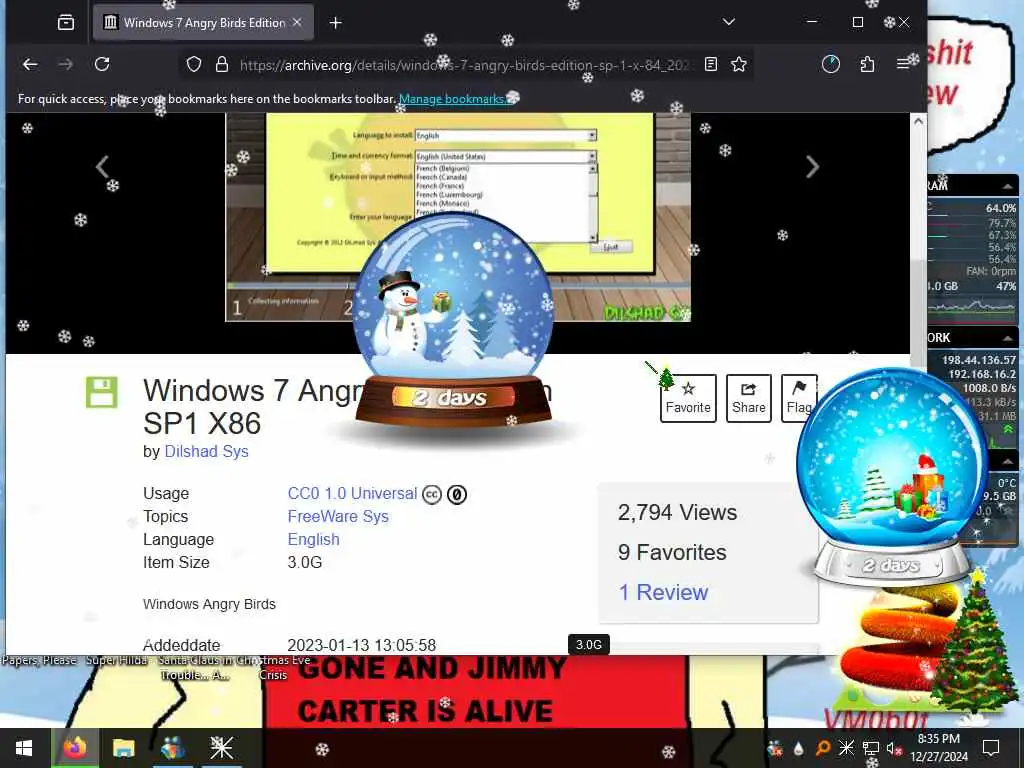
Task: View site security padlock info
Action: click(222, 64)
